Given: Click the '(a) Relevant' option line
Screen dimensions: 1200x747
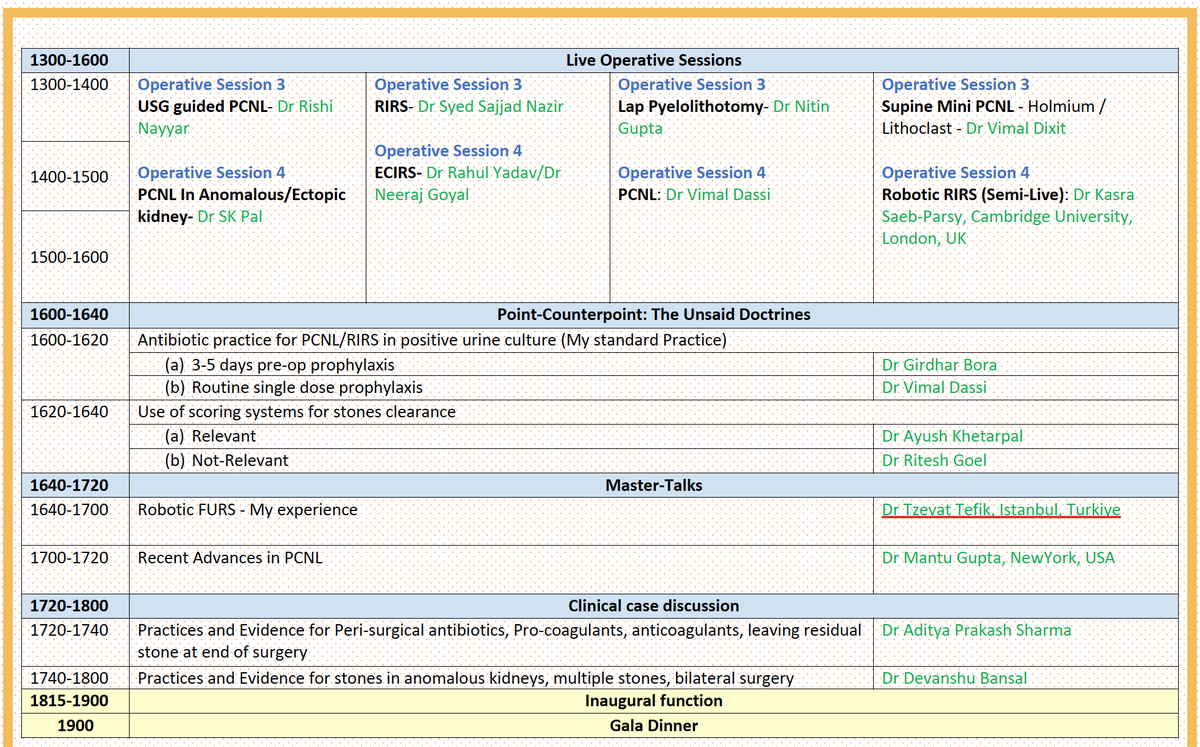Looking at the screenshot, I should 210,436.
